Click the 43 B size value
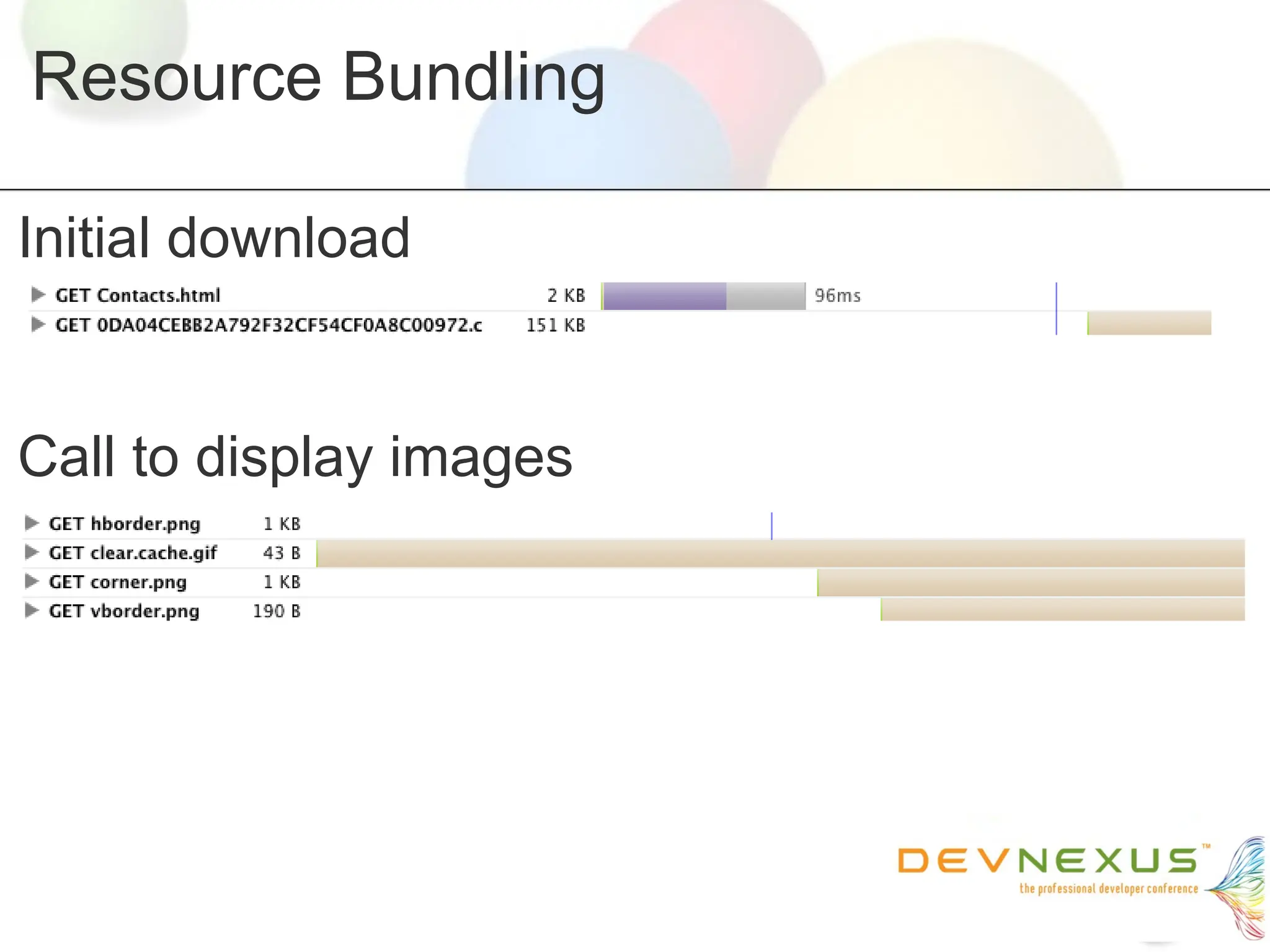 click(282, 553)
